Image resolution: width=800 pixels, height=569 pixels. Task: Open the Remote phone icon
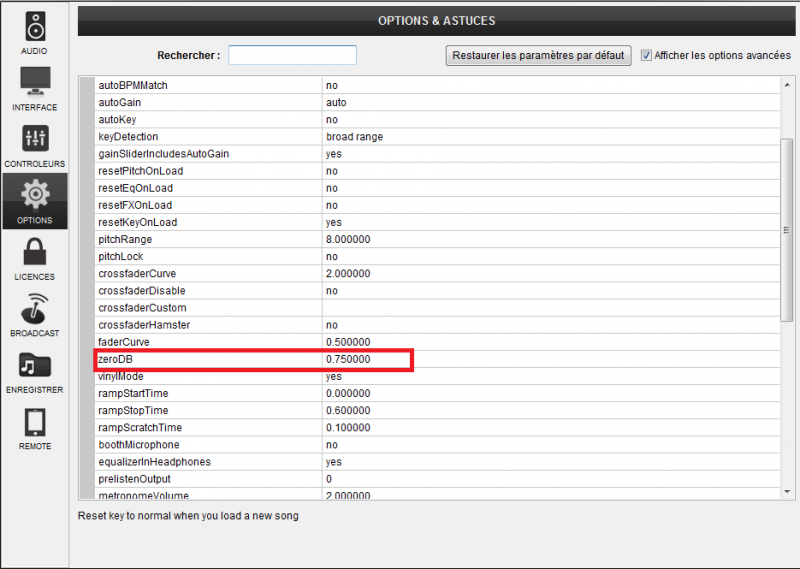tap(35, 422)
